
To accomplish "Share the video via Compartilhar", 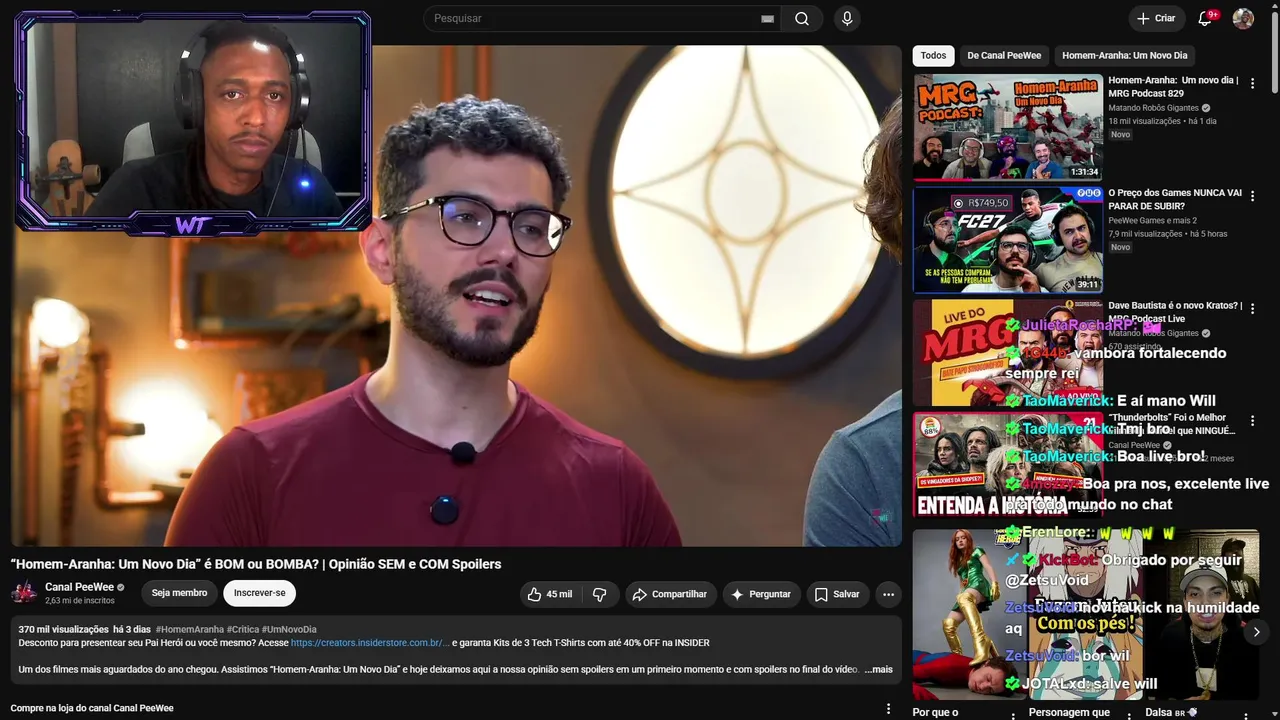I will (670, 594).
